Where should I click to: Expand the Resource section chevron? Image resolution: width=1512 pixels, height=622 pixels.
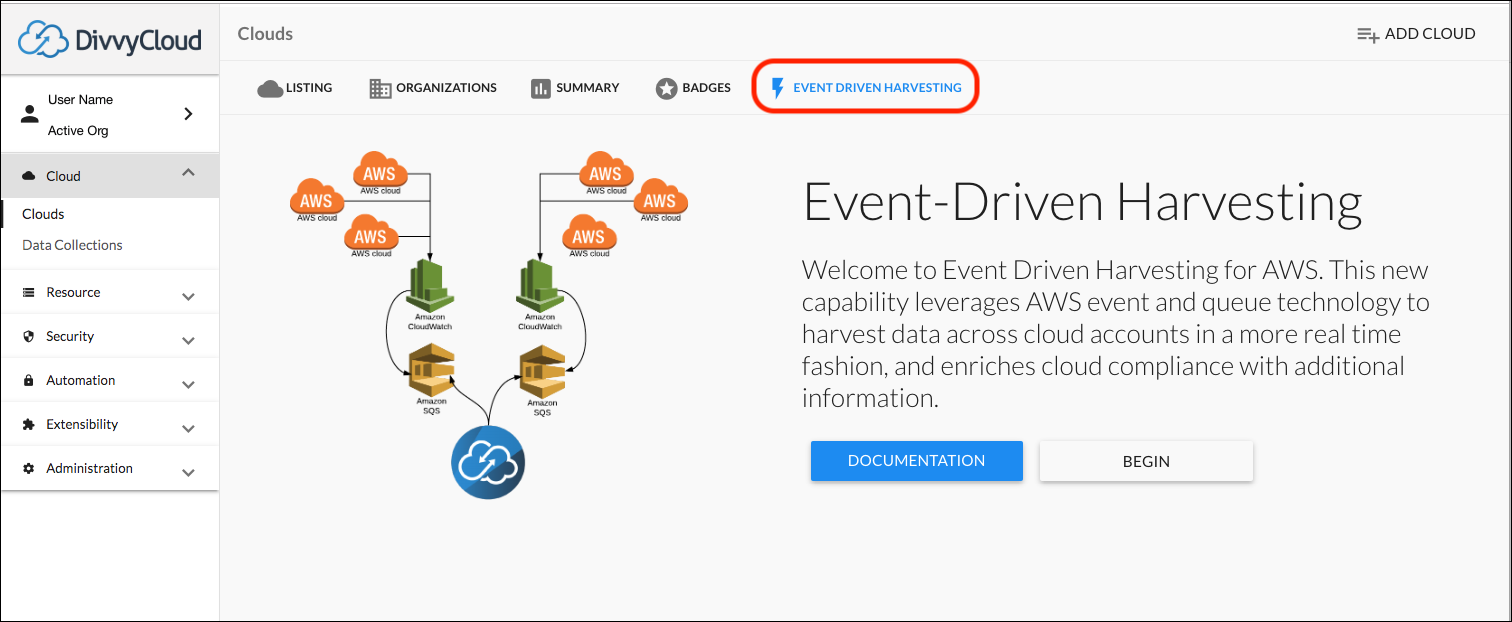click(x=188, y=297)
